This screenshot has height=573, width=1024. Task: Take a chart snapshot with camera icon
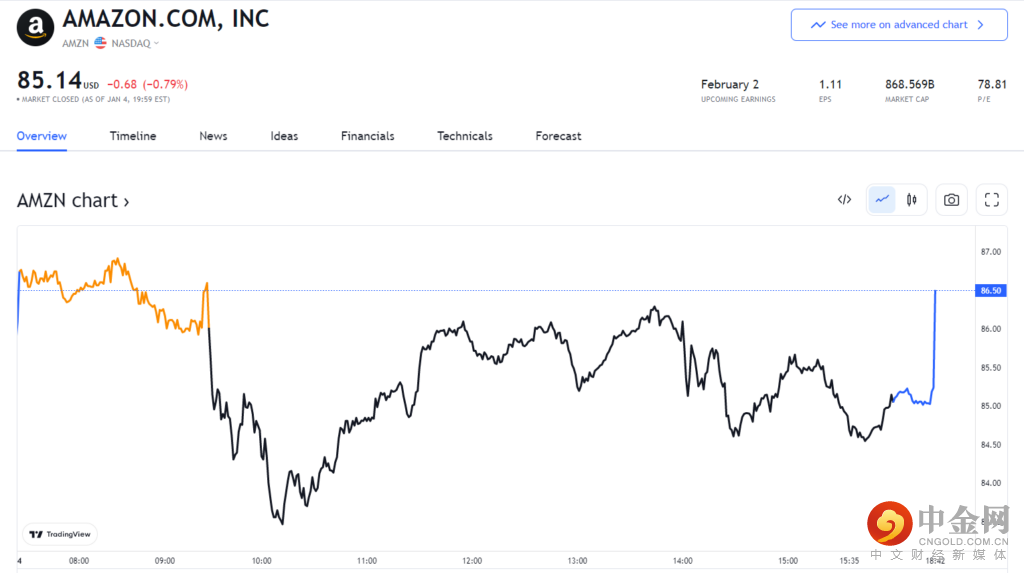point(951,200)
